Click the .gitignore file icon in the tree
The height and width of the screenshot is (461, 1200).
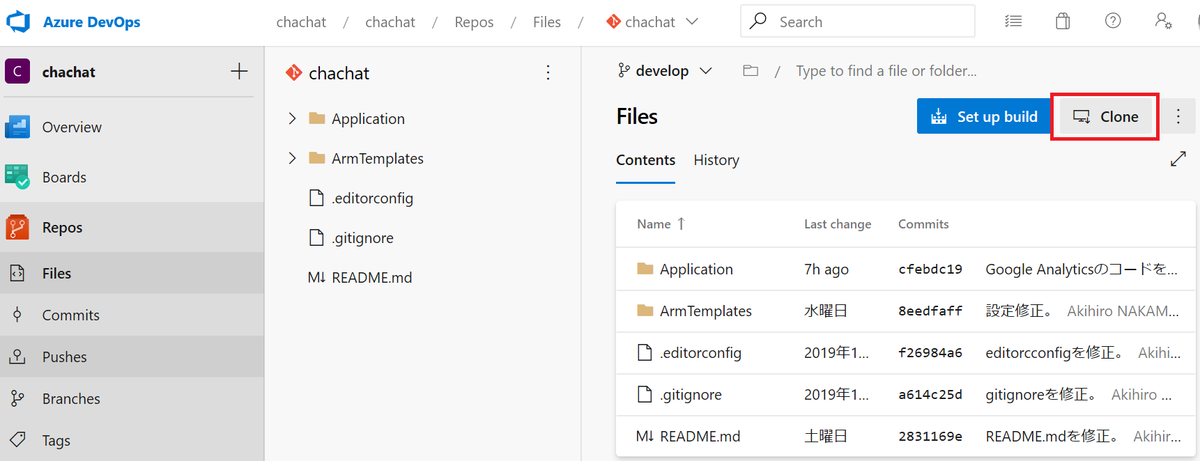click(x=317, y=238)
